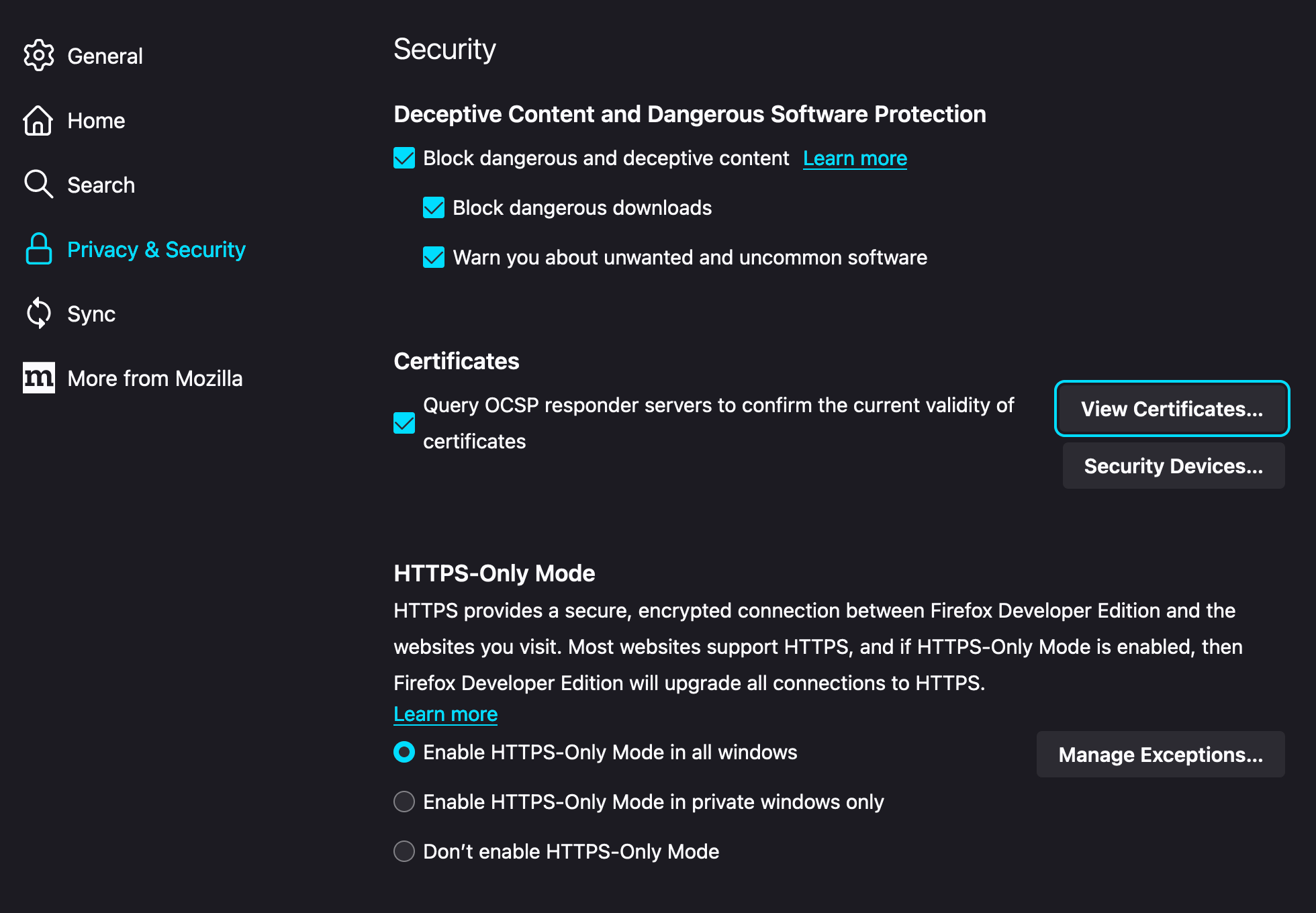Screen dimensions: 1316x913
Task: Toggle Block dangerous downloads checkbox
Action: pos(434,208)
